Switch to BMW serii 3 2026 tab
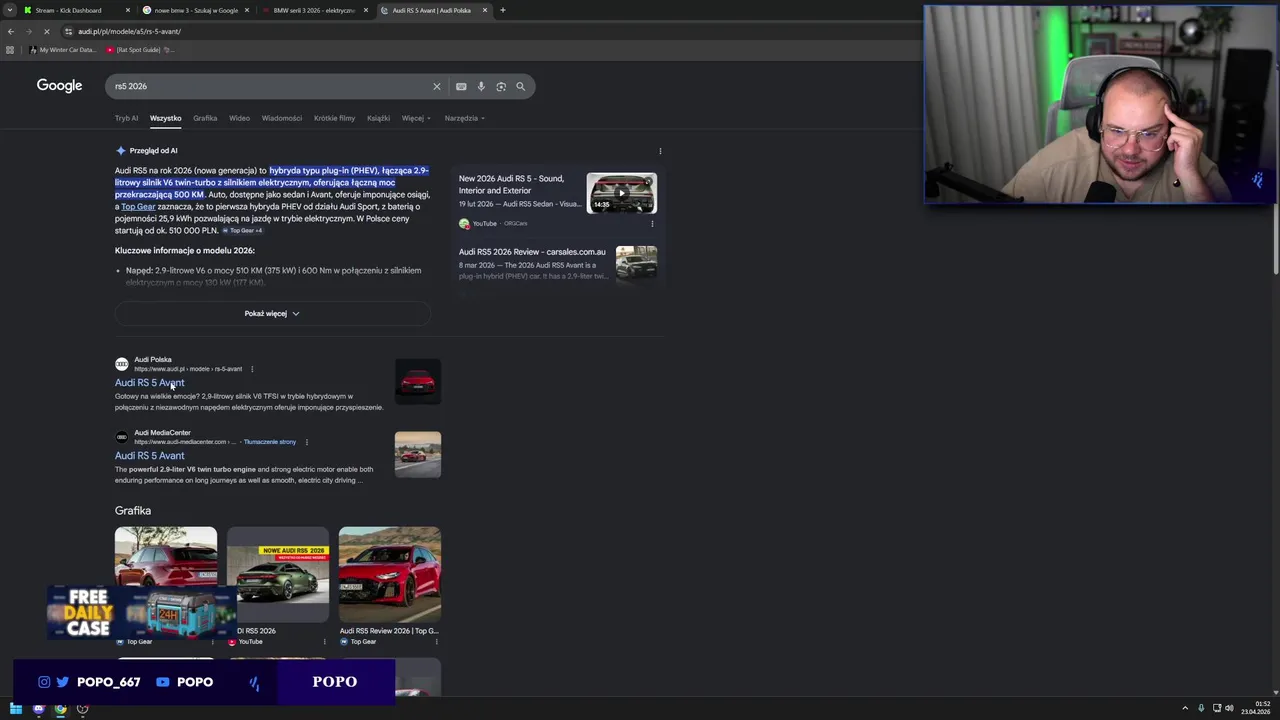The image size is (1280, 720). pos(313,10)
